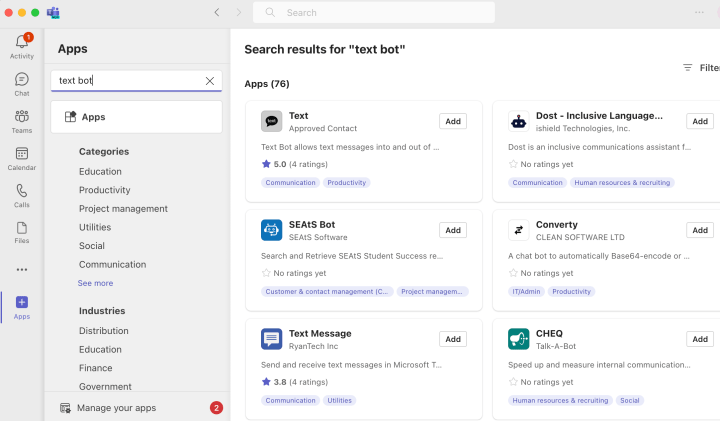Choose Finance industry
This screenshot has width=720, height=421.
(96, 368)
